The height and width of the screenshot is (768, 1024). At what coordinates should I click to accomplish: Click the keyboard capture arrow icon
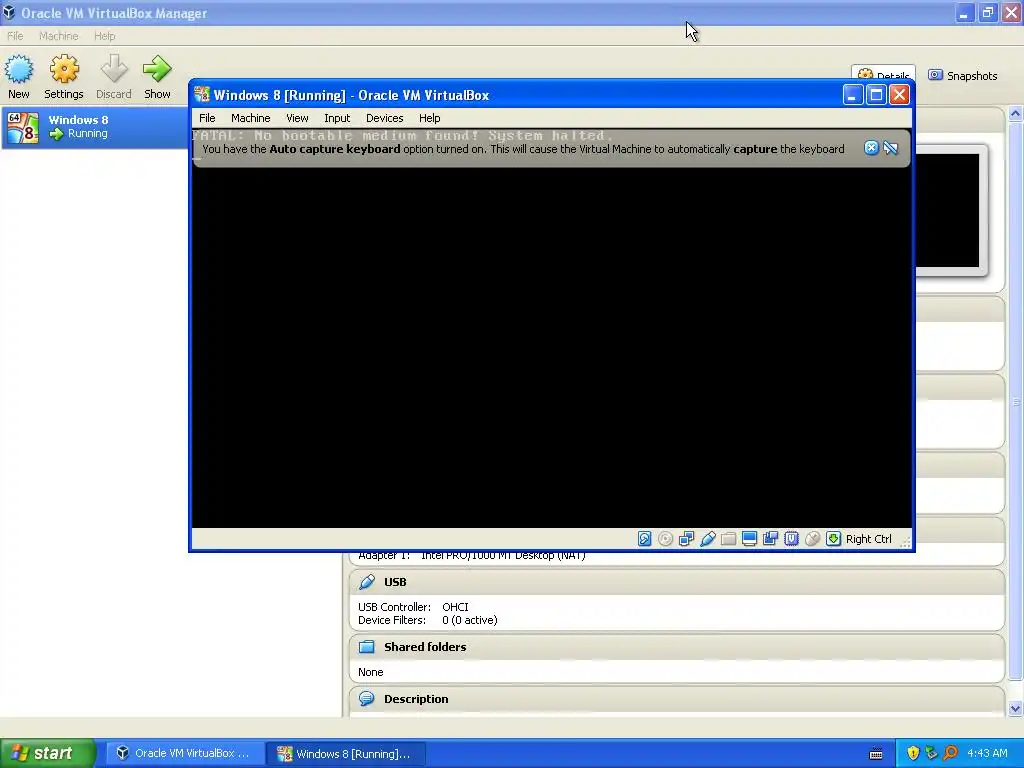pos(833,539)
